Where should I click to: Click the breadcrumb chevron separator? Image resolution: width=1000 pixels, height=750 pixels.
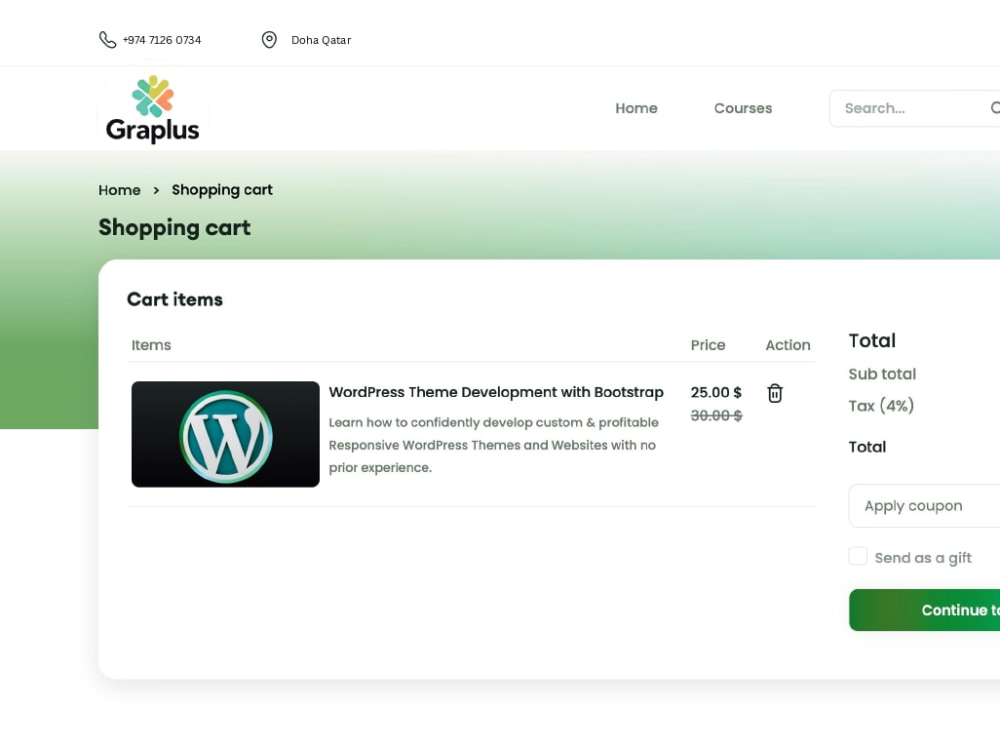coord(156,190)
